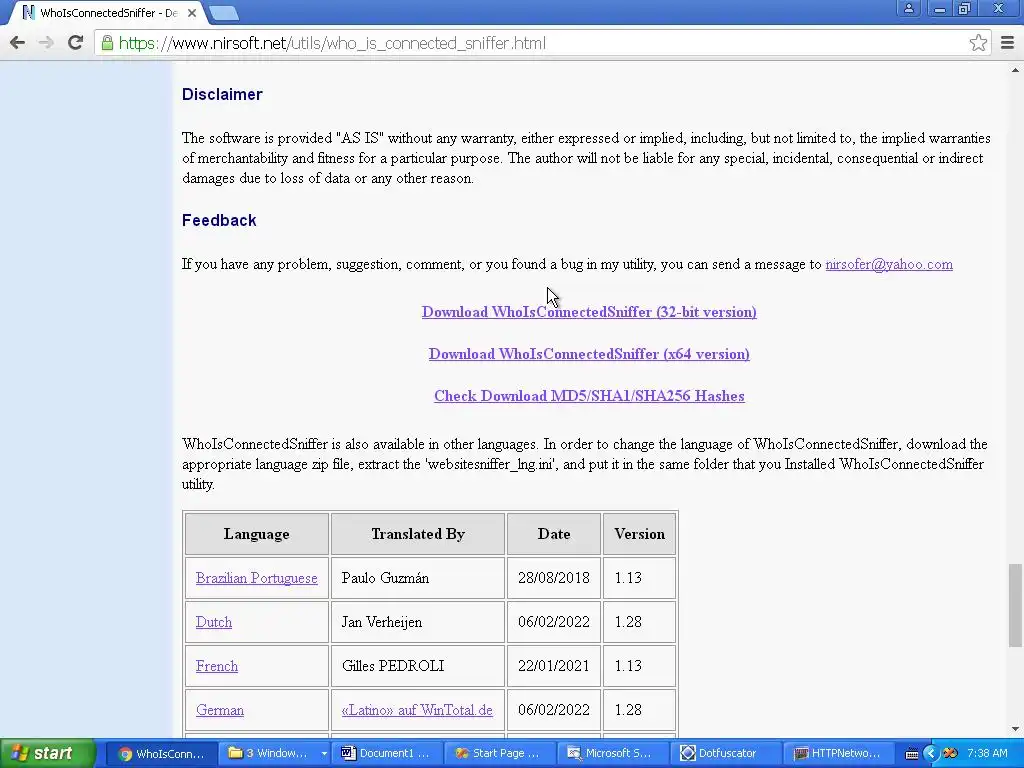Click the Gilles PEDROLI table cell
1024x768 pixels.
[418, 666]
